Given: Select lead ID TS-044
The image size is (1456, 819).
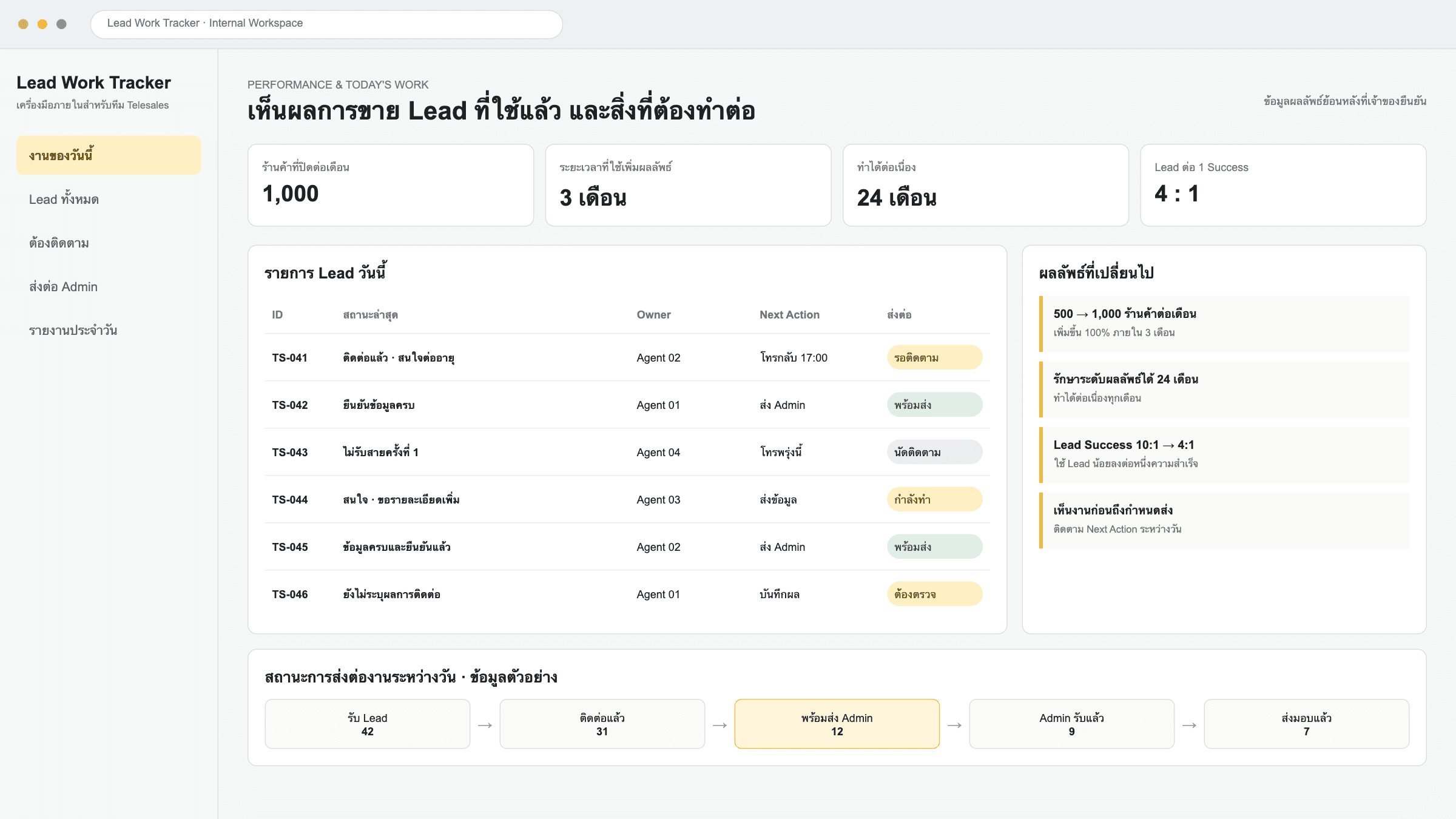Looking at the screenshot, I should 289,500.
